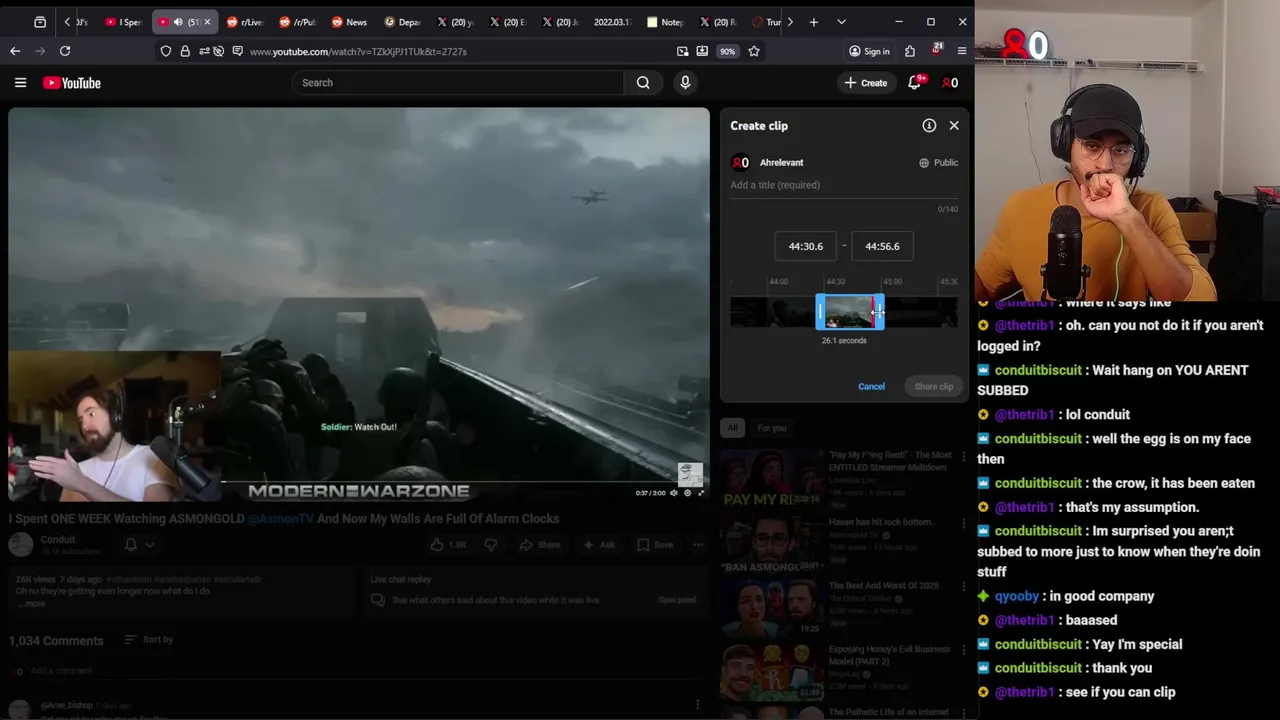The width and height of the screenshot is (1280, 720).
Task: Click the 90% zoom level indicator
Action: tap(727, 51)
